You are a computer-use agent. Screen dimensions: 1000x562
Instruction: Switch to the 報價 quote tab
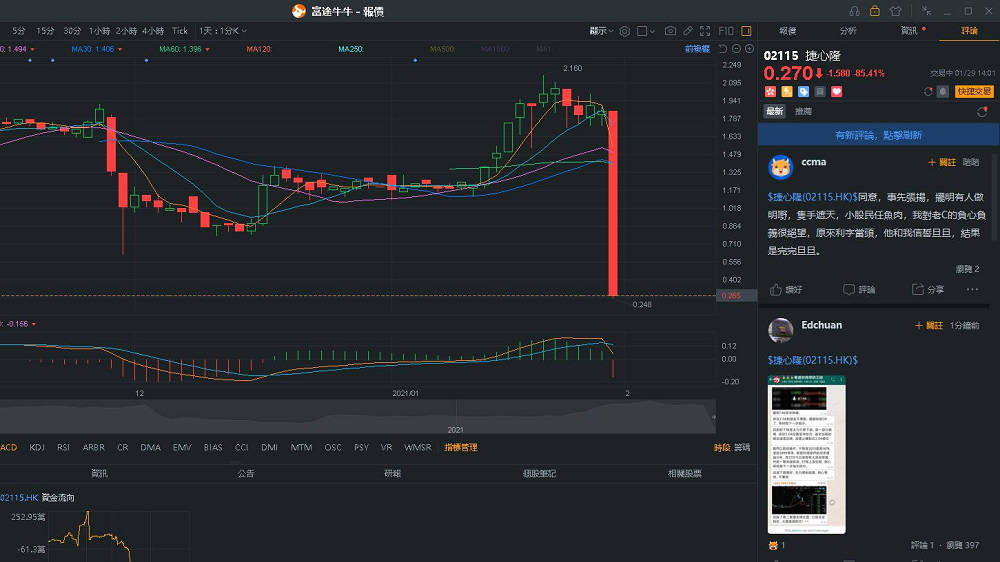[x=788, y=31]
